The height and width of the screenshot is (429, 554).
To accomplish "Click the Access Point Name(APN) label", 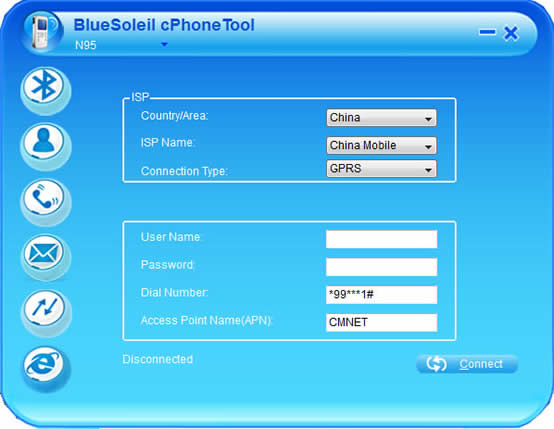I will pyautogui.click(x=206, y=321).
